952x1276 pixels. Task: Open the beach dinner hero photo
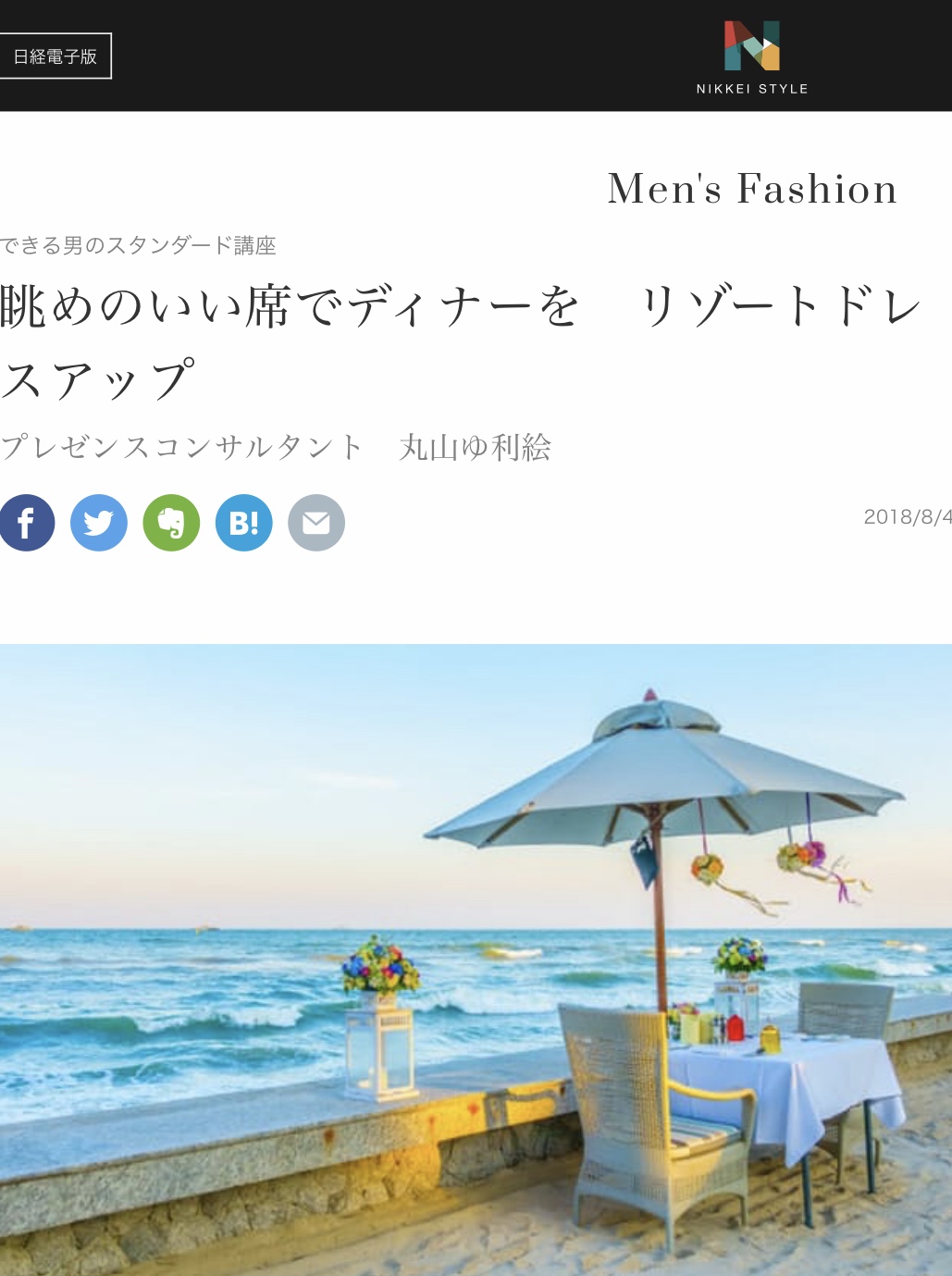click(476, 960)
